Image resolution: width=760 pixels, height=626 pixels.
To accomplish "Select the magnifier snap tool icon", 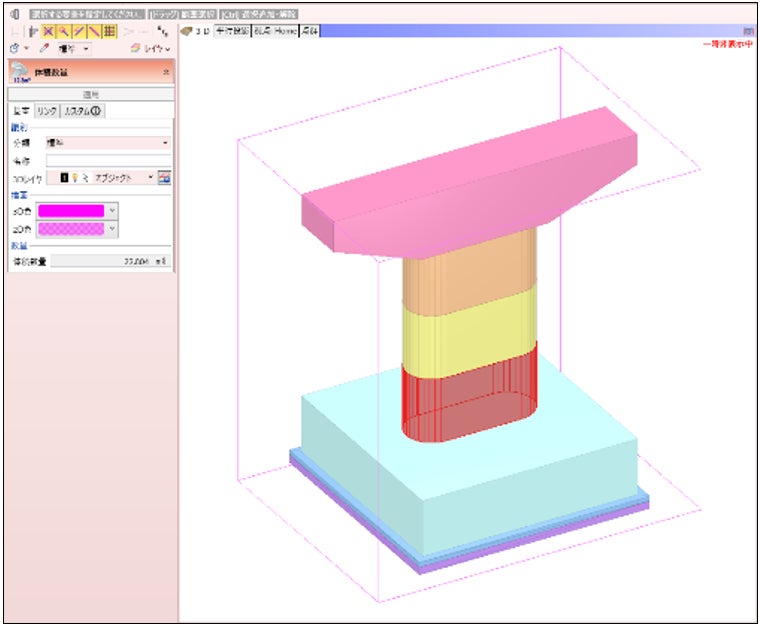I will 61,32.
